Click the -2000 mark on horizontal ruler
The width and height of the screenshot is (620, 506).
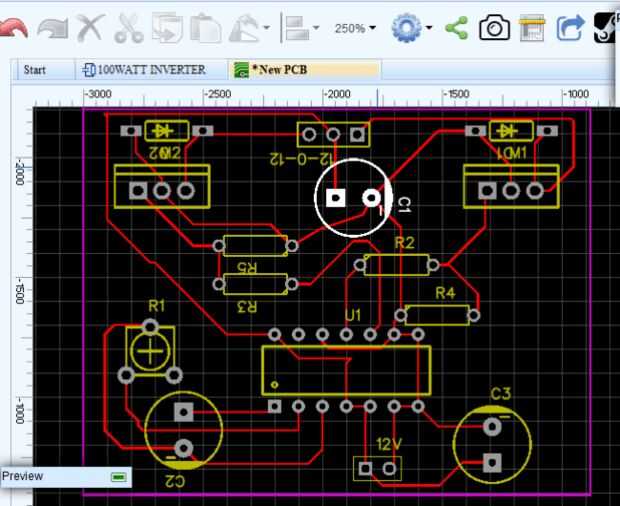pos(338,94)
